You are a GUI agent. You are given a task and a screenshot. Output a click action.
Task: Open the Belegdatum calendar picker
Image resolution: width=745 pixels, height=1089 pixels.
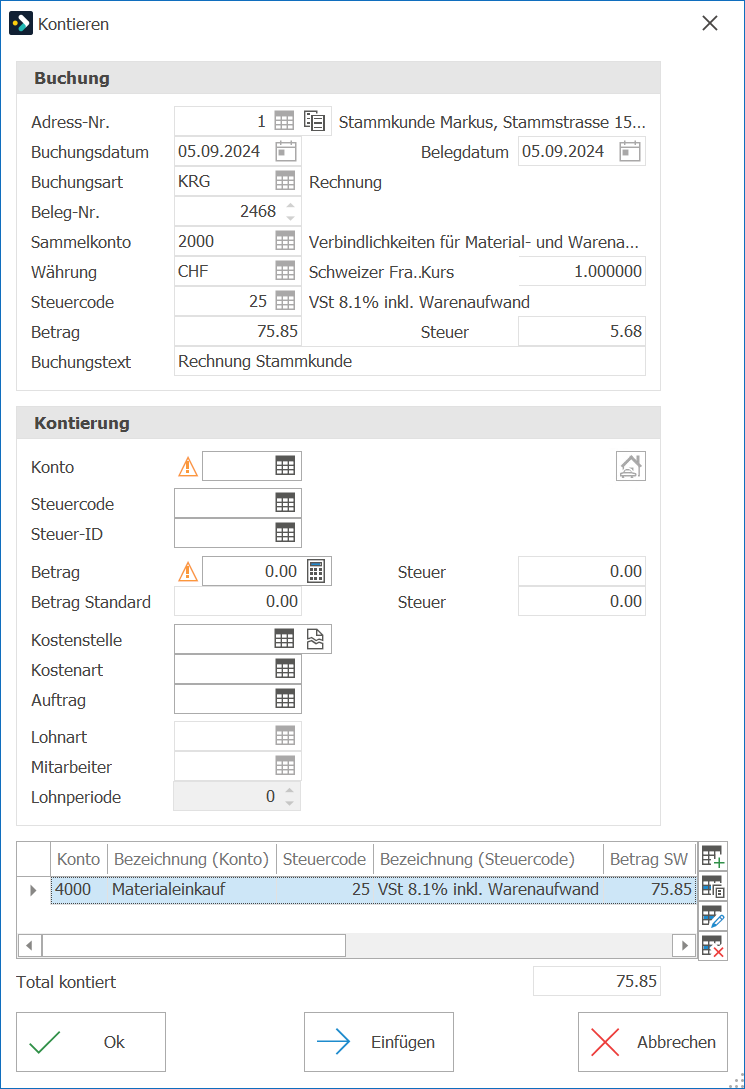(630, 151)
